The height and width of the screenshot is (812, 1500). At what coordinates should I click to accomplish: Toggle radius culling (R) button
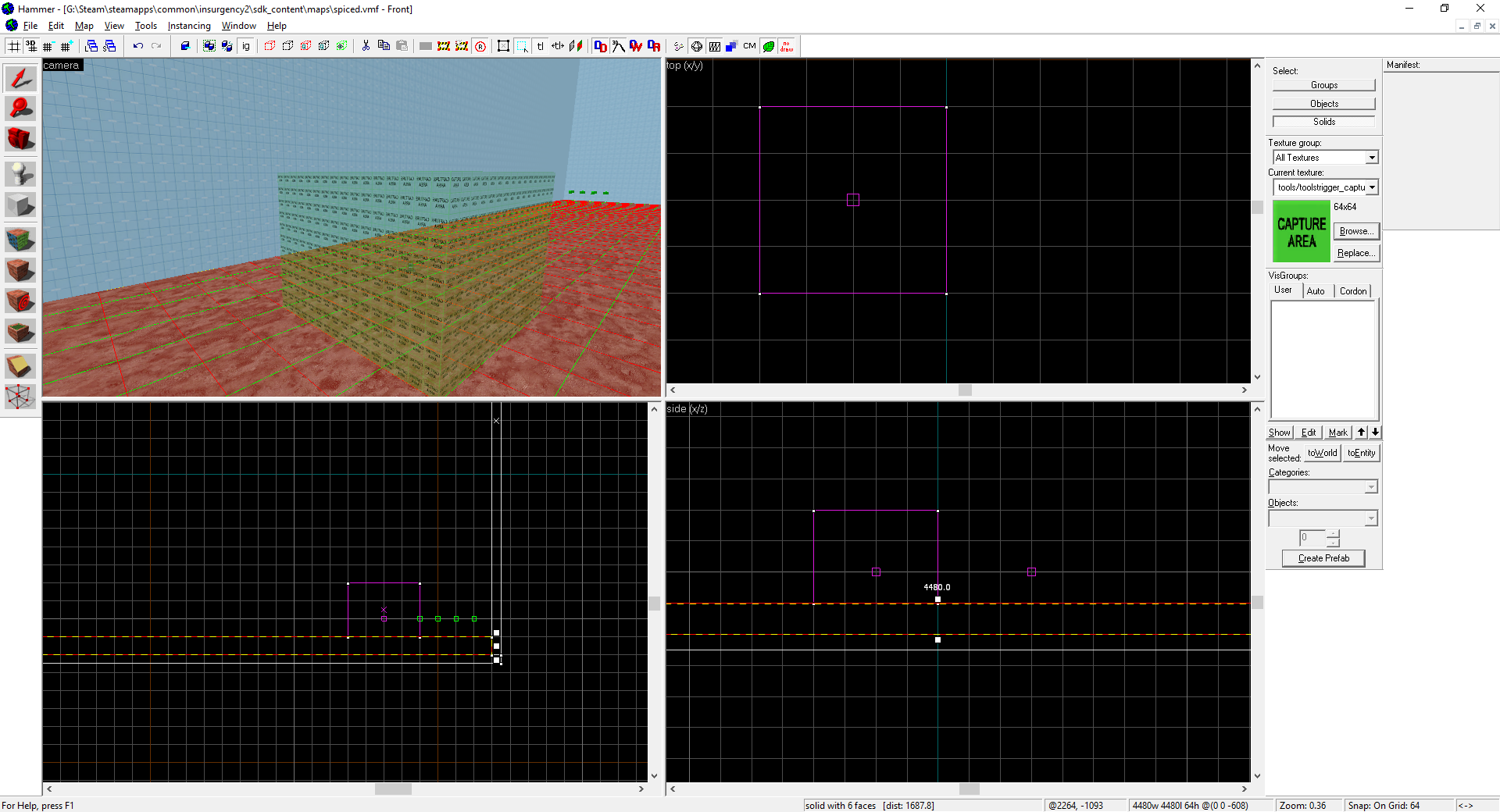[480, 46]
